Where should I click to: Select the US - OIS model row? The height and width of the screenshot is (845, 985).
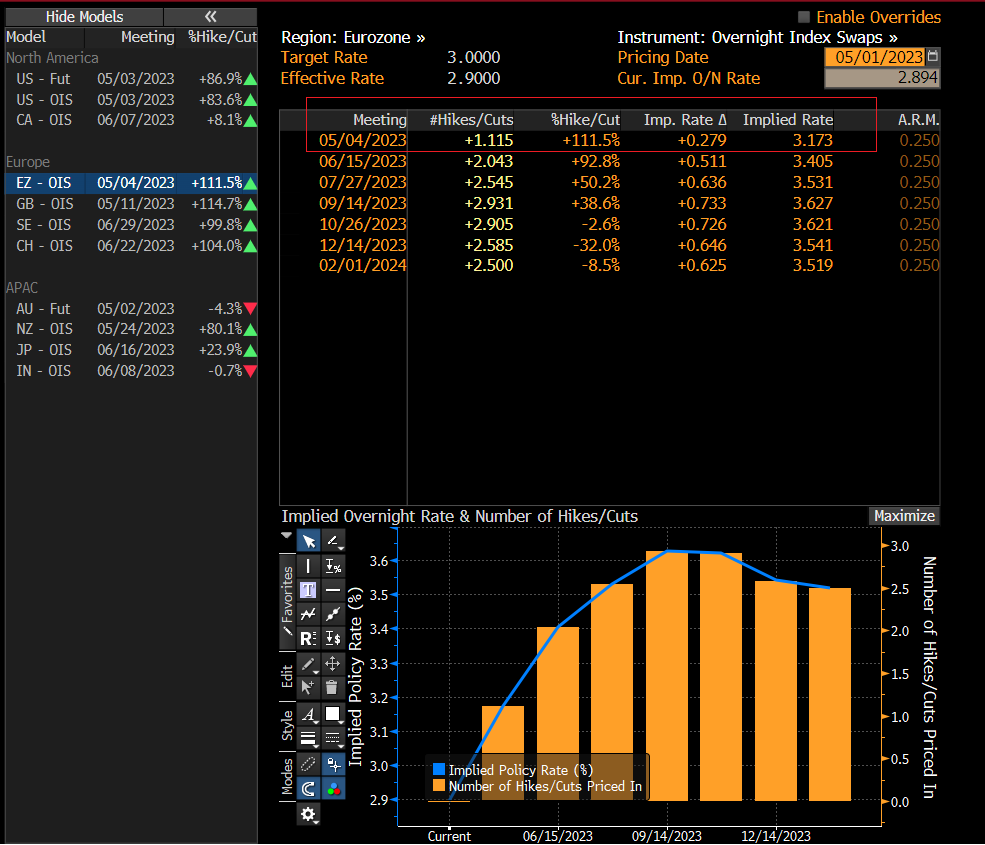coord(131,100)
